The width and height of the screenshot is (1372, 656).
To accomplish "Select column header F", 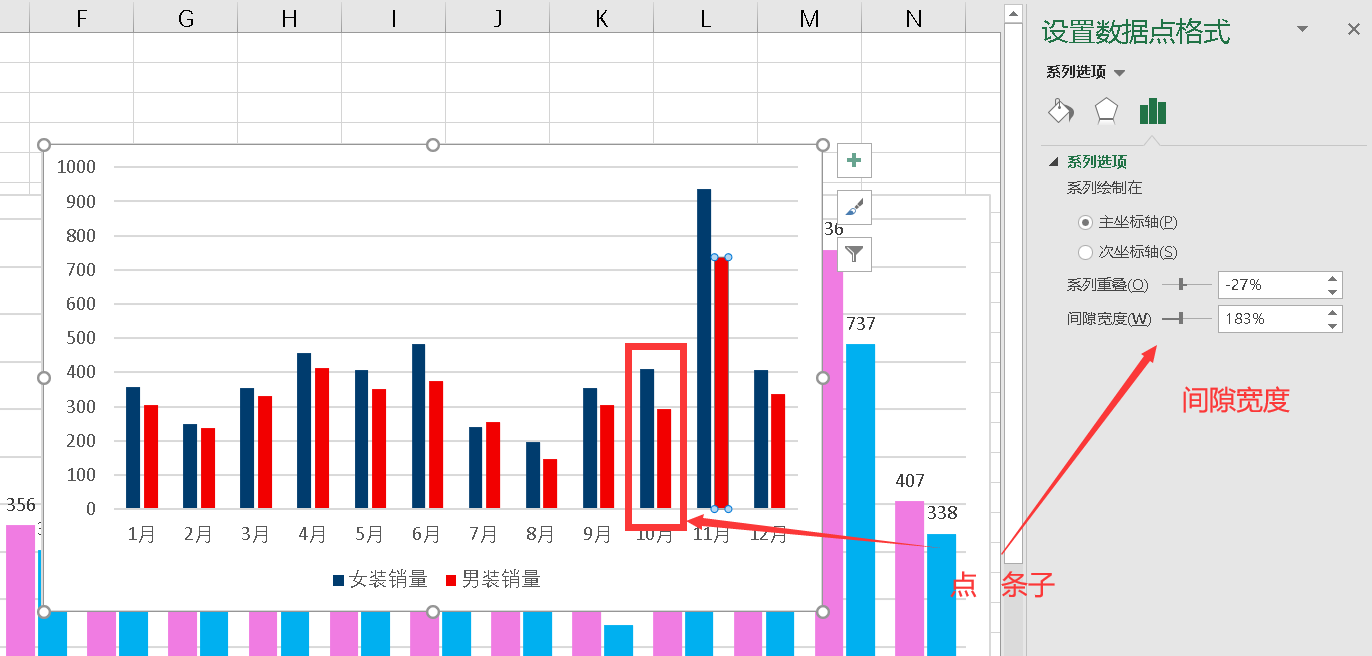I will 81,17.
